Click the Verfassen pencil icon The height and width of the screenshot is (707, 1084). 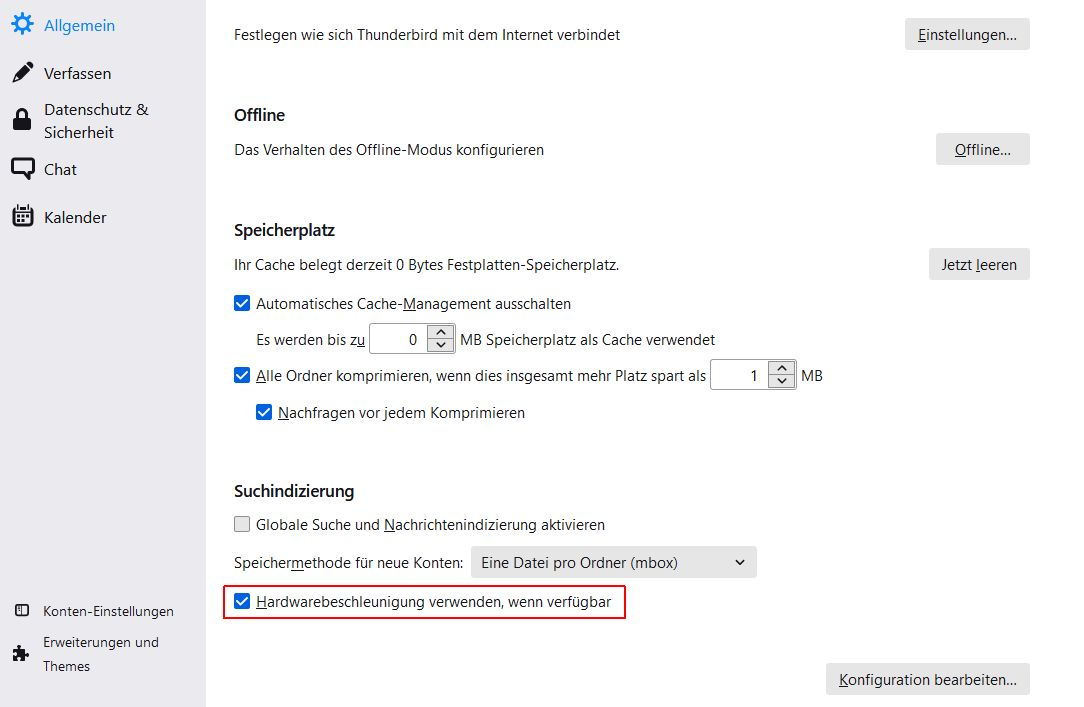point(22,73)
